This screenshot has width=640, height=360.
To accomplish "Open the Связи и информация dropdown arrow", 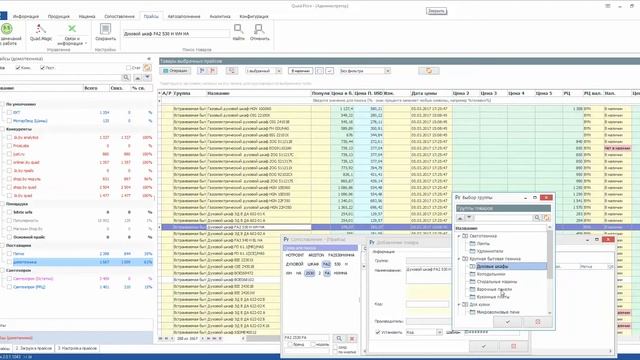I will coord(86,43).
